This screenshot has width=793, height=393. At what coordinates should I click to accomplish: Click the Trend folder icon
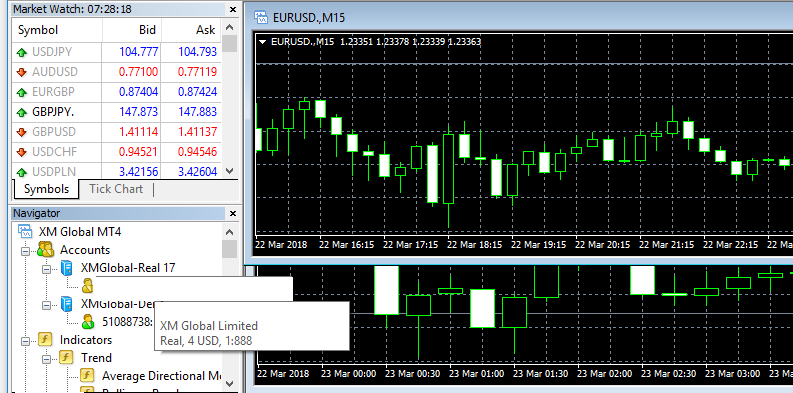pos(66,358)
